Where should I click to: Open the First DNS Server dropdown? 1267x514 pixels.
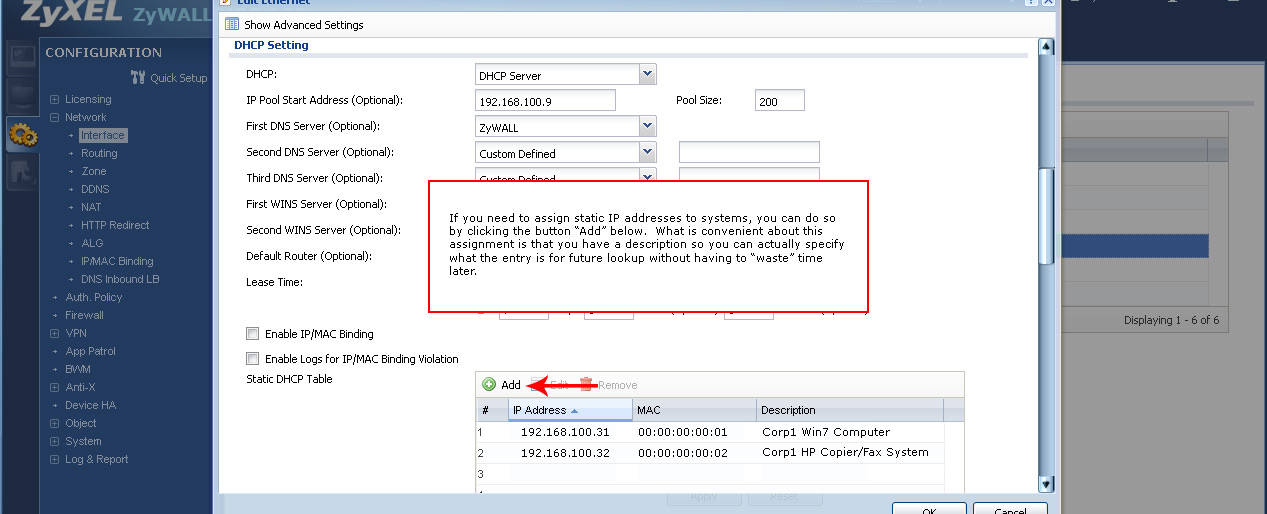(x=648, y=127)
